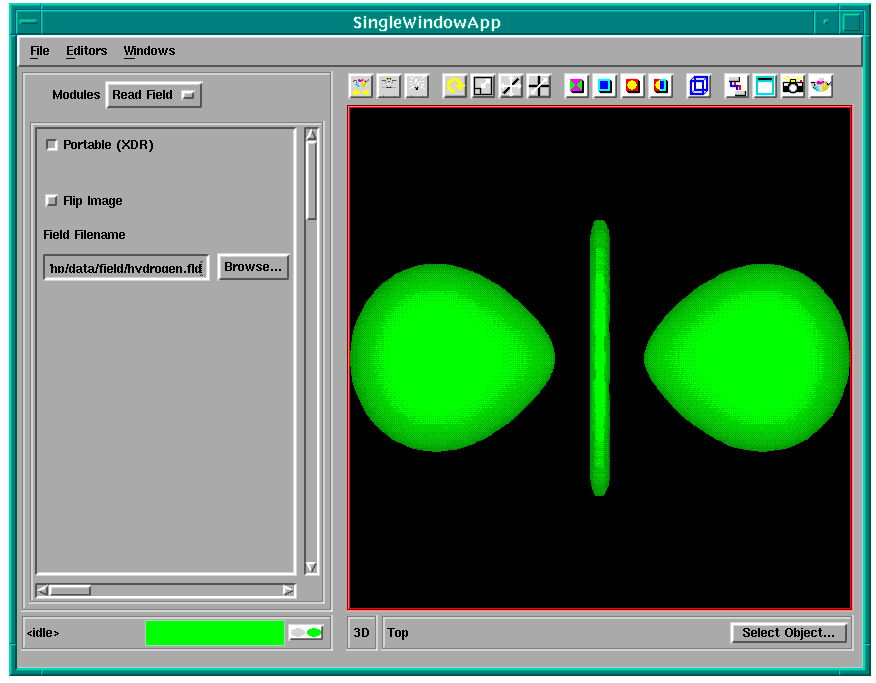Toggle the Flip Image checkbox
The height and width of the screenshot is (683, 876).
[x=52, y=201]
